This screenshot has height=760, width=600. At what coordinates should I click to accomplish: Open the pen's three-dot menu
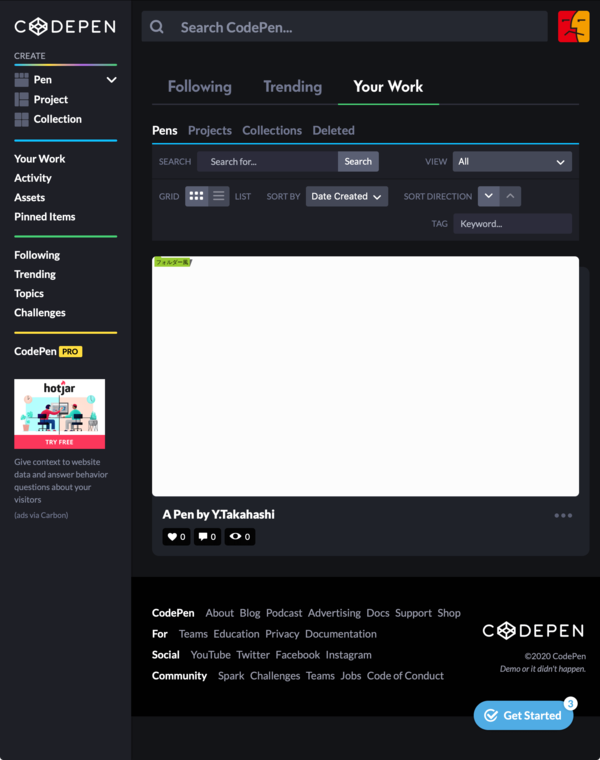pos(563,515)
